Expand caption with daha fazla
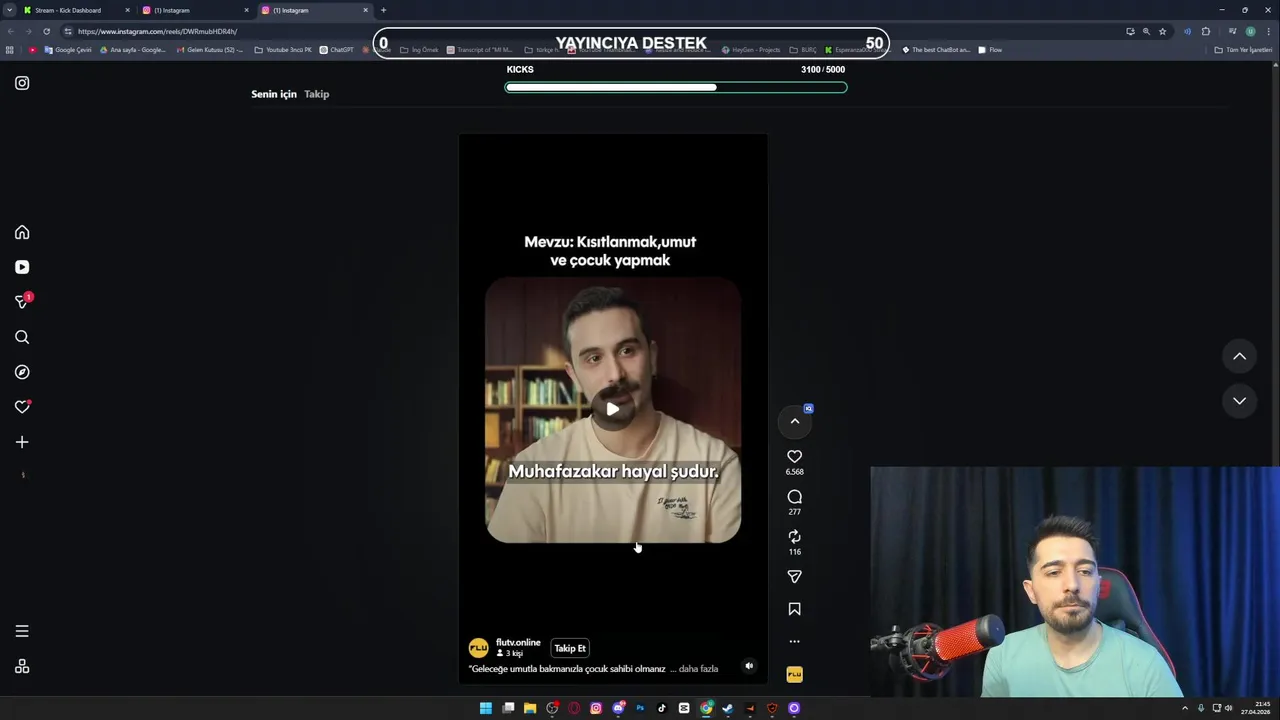Viewport: 1280px width, 720px height. point(698,669)
